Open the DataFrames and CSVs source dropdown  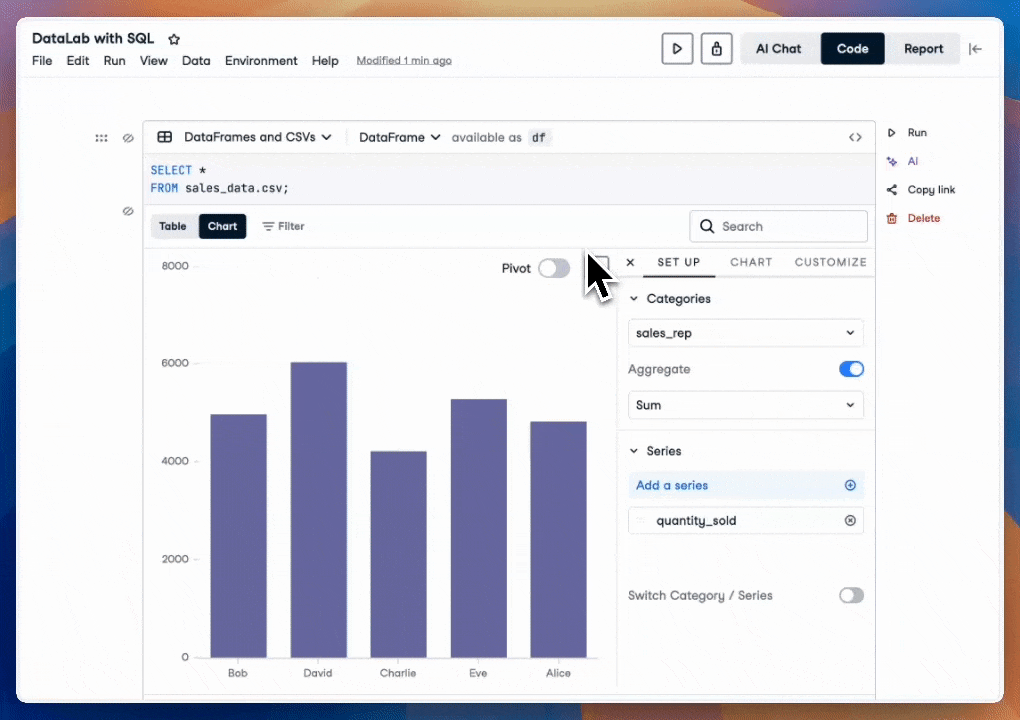click(258, 137)
